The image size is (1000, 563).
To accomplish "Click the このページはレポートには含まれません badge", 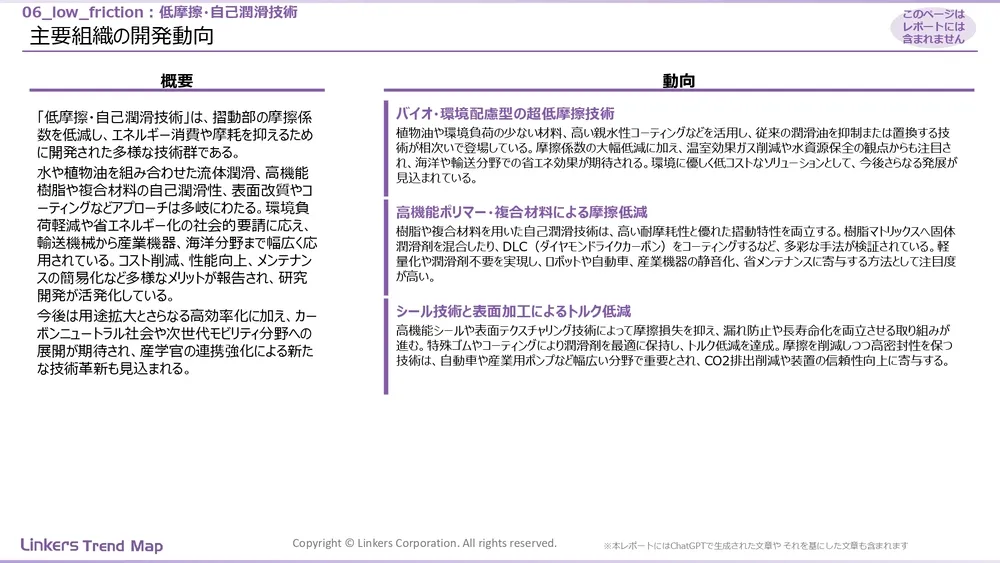I will coord(933,27).
